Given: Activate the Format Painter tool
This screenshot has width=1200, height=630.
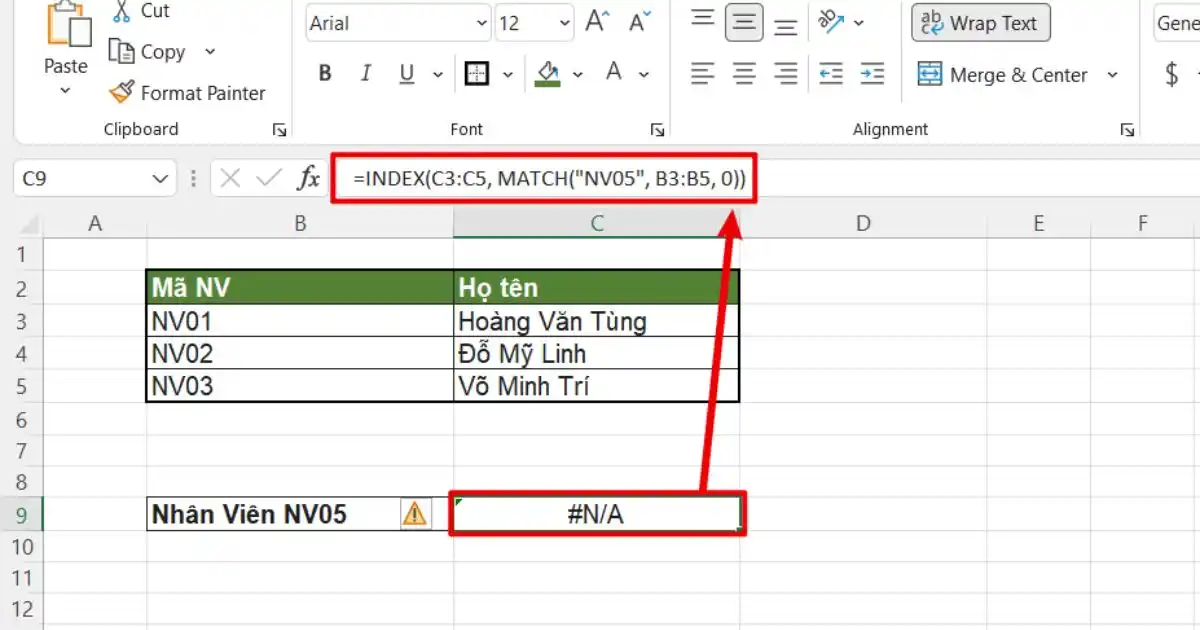Looking at the screenshot, I should point(187,93).
